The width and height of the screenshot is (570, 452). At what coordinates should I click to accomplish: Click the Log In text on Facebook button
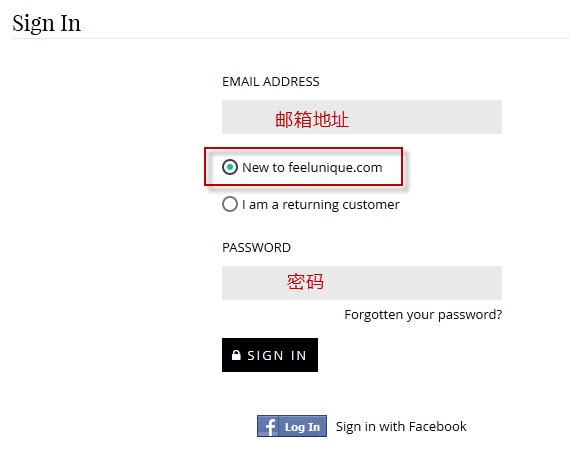pyautogui.click(x=302, y=427)
